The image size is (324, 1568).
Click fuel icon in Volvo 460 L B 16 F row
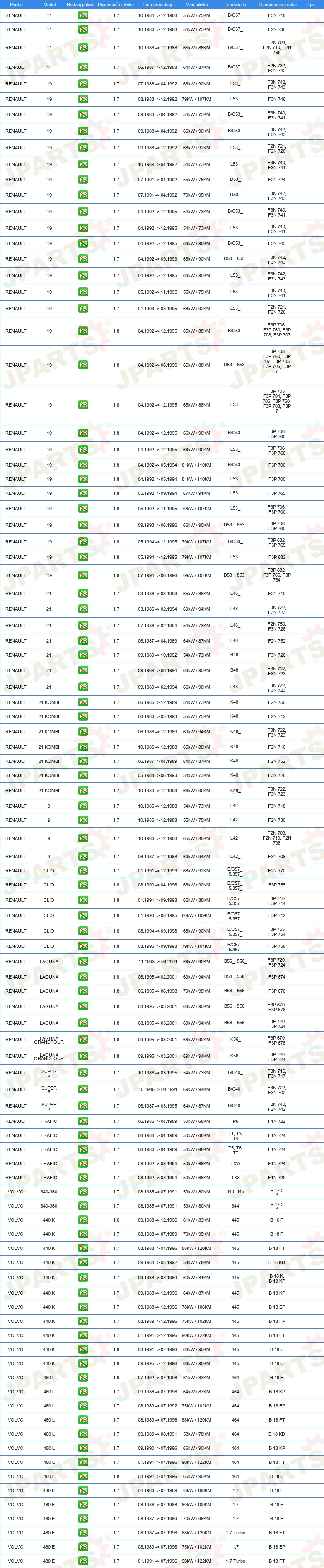point(83,1378)
